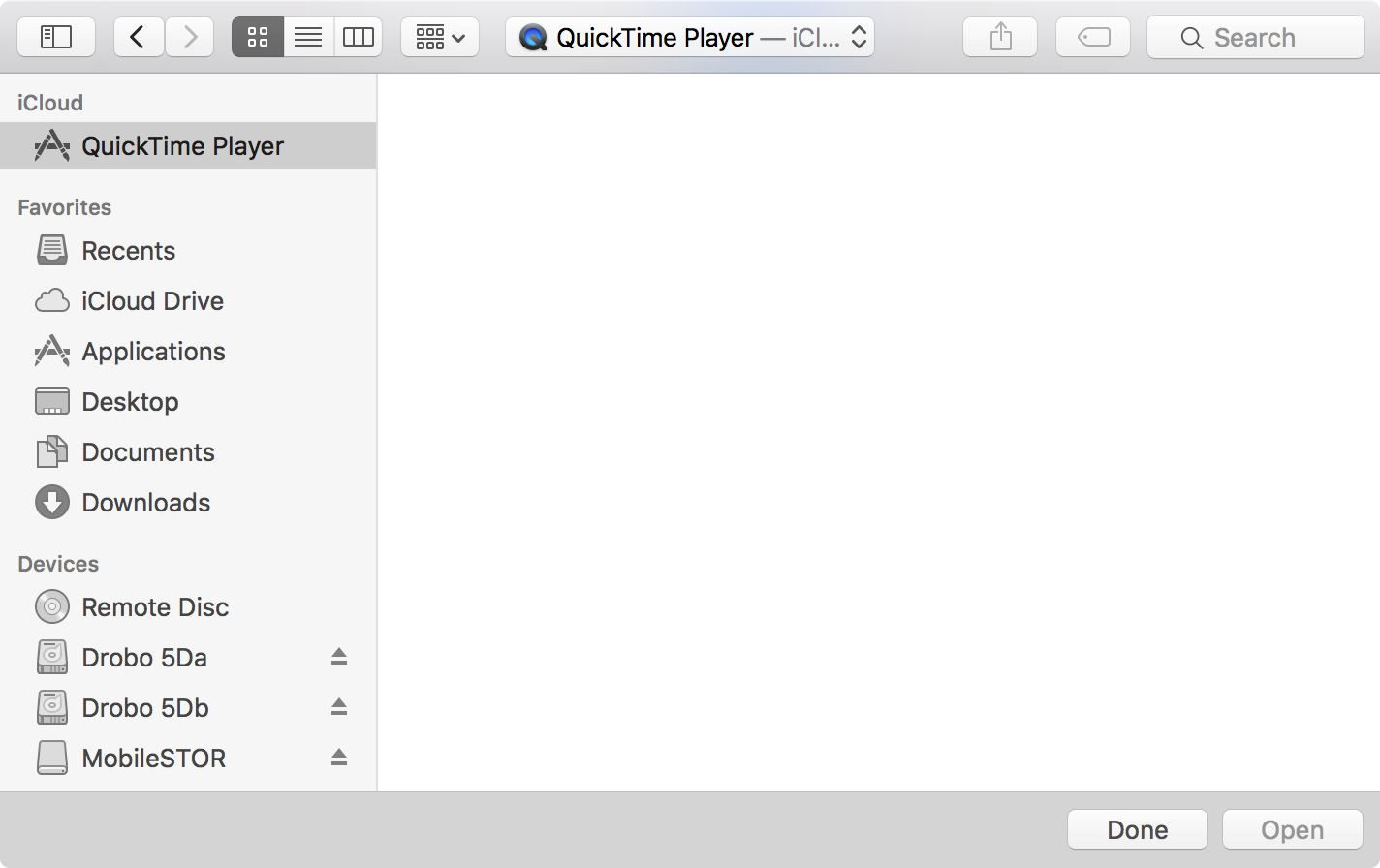Toggle the sidebar visibility icon

pos(55,37)
